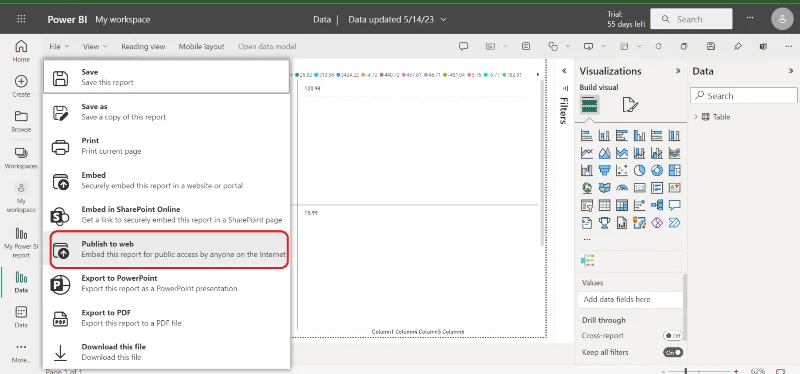The width and height of the screenshot is (800, 374).
Task: Toggle Keep all filters switch
Action: point(672,352)
